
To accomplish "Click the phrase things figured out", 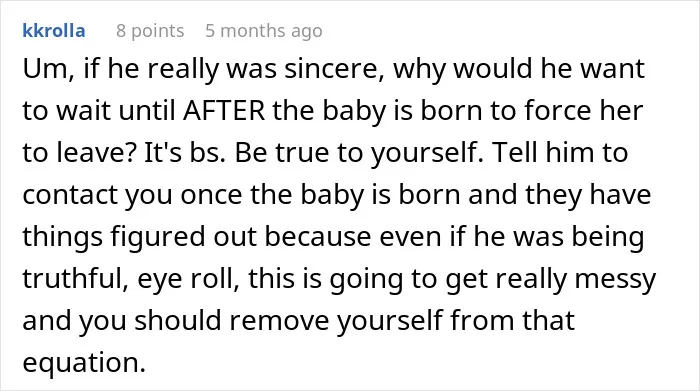I will point(139,237).
